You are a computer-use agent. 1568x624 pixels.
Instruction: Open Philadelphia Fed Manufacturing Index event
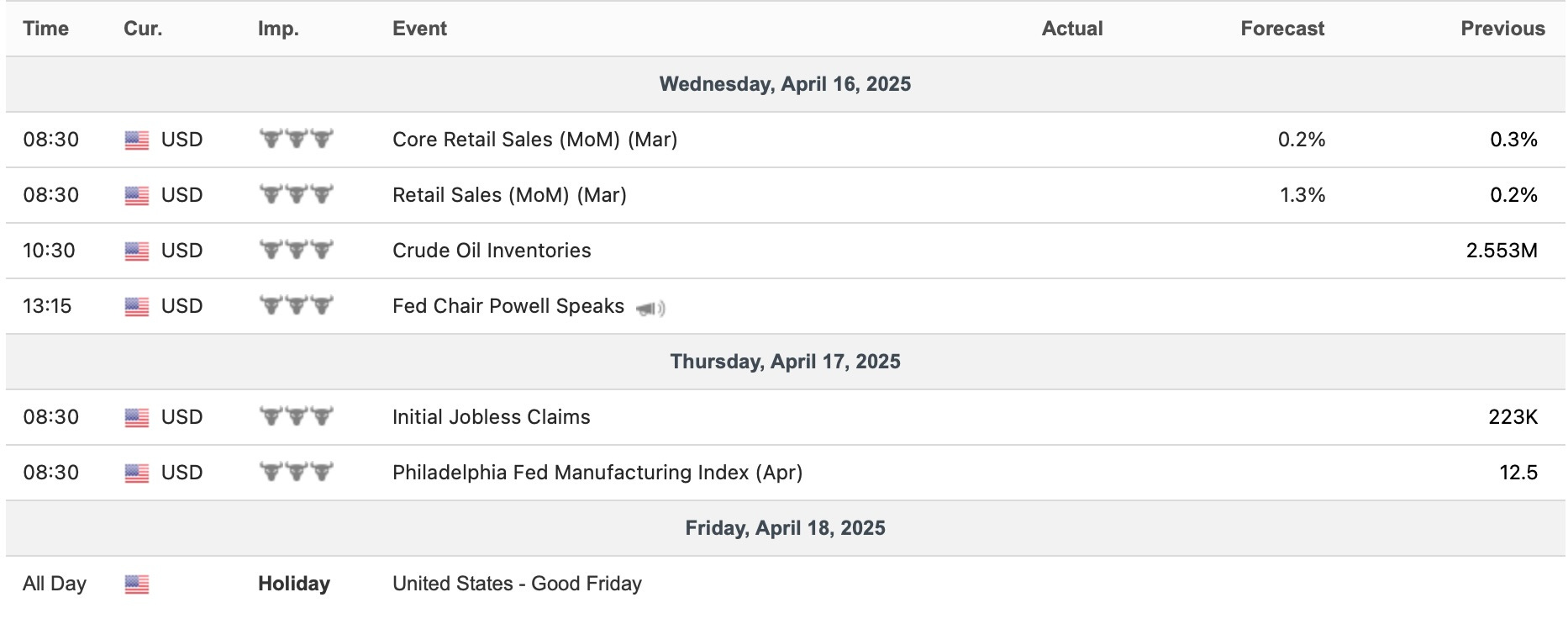point(597,473)
